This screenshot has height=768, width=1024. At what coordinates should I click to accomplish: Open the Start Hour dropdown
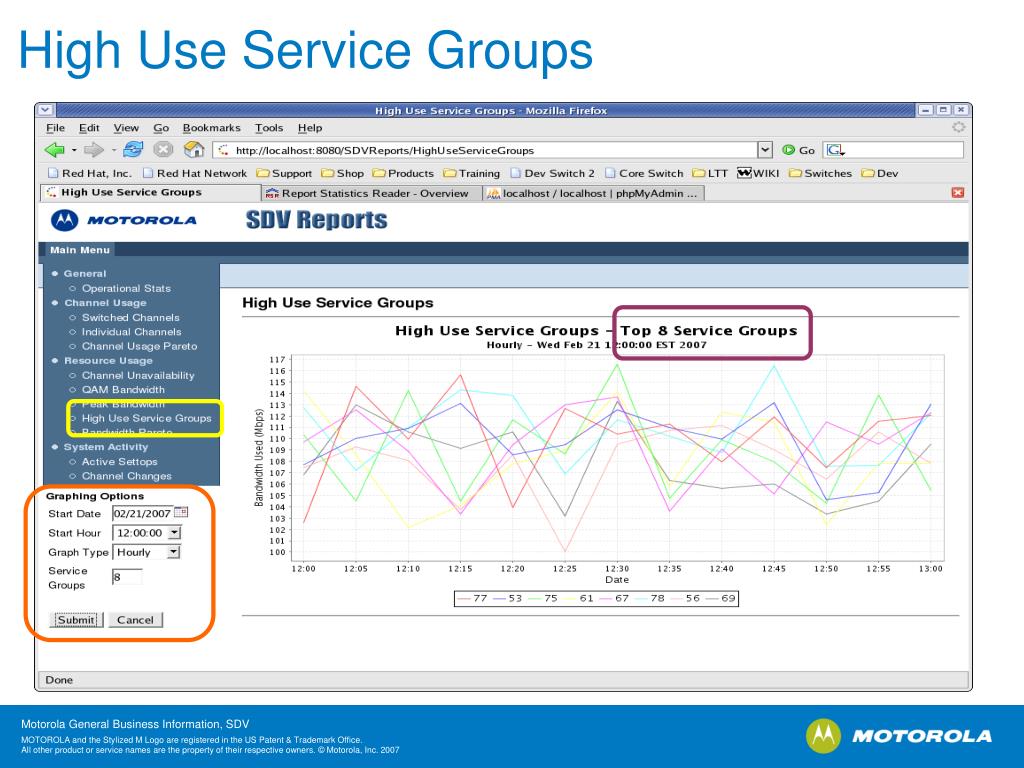pyautogui.click(x=147, y=534)
